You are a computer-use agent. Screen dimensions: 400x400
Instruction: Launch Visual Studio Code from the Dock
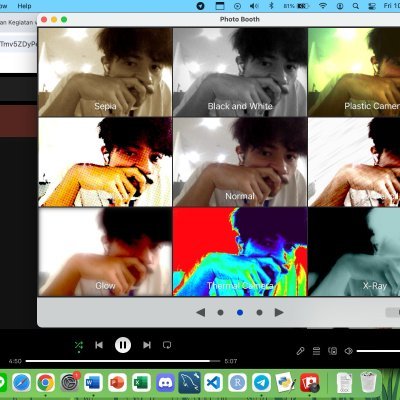[x=213, y=382]
